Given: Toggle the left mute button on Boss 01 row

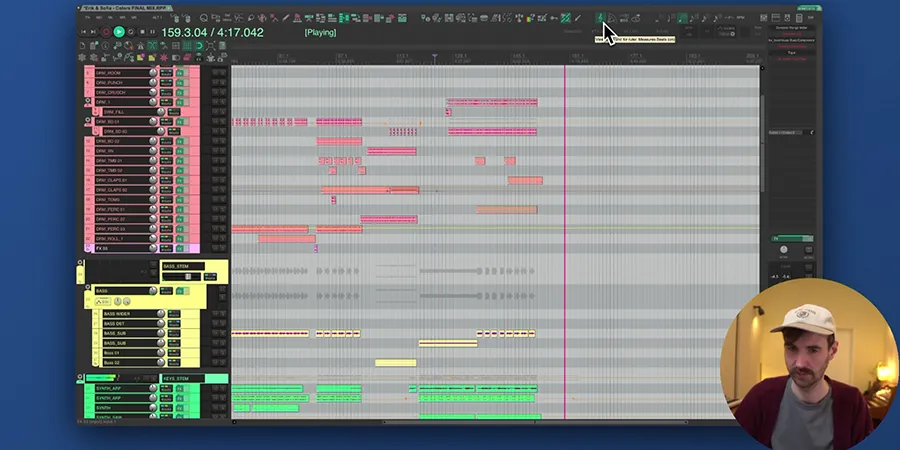Looking at the screenshot, I should tap(215, 353).
